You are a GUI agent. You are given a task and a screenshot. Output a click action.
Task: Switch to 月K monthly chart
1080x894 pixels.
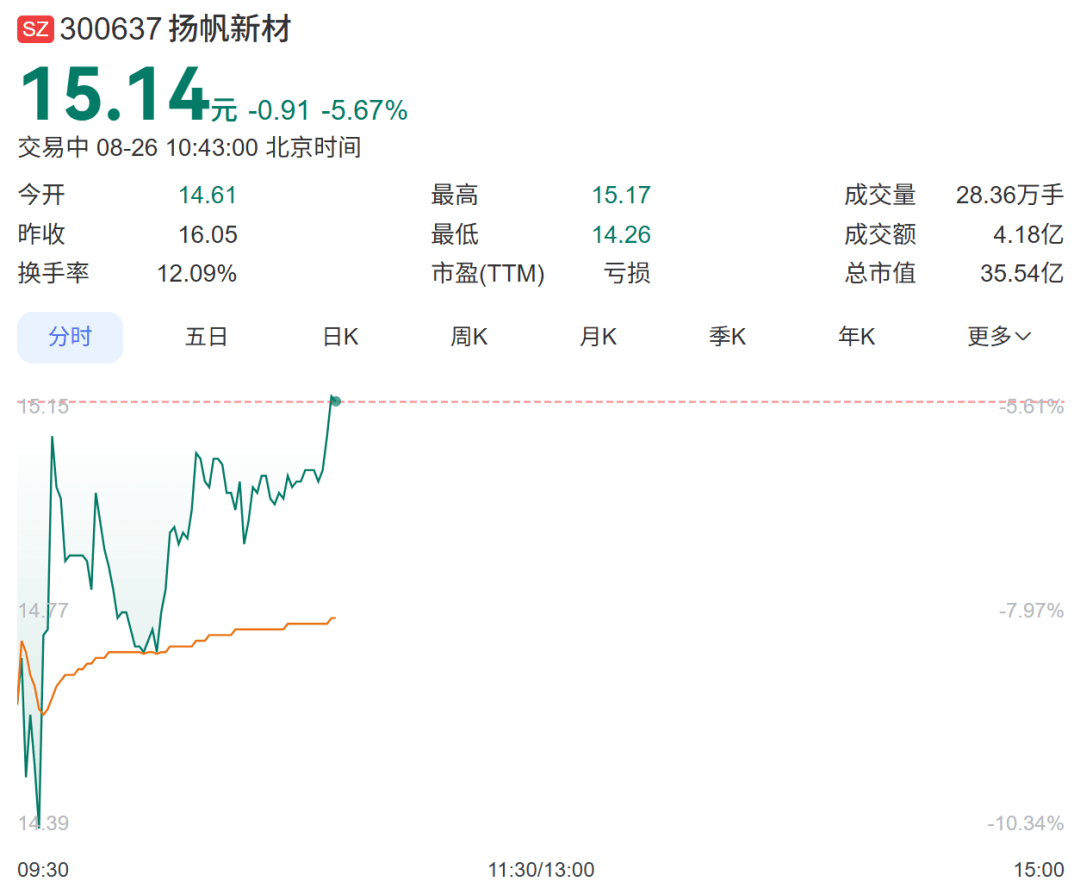pos(598,337)
